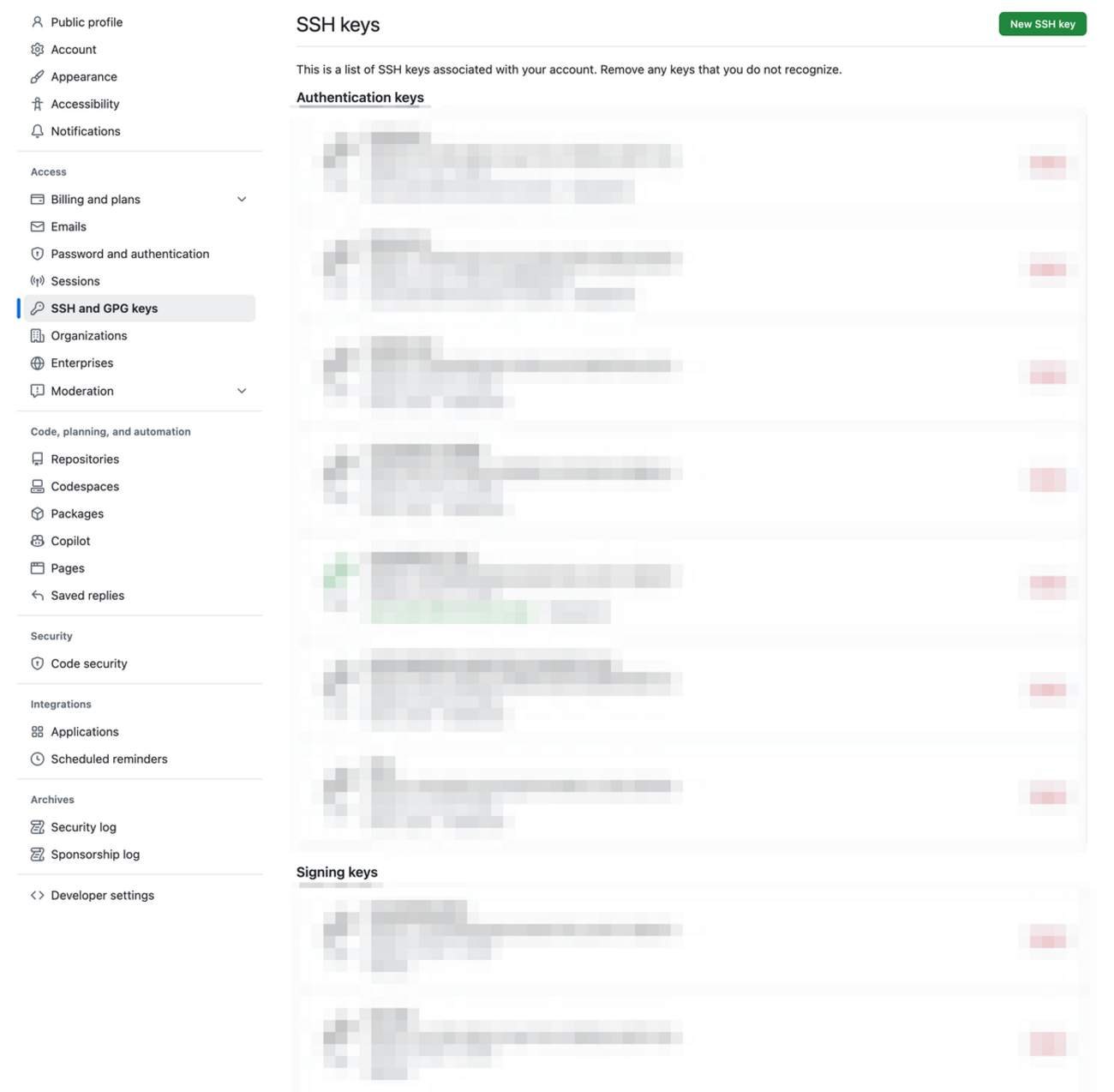Open Enterprises via the globe icon

pos(38,363)
